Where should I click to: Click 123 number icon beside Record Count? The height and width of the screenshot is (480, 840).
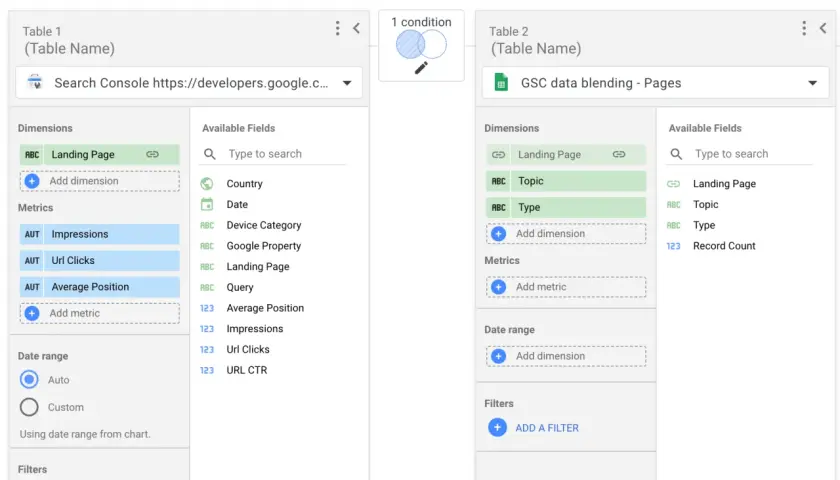coord(673,246)
